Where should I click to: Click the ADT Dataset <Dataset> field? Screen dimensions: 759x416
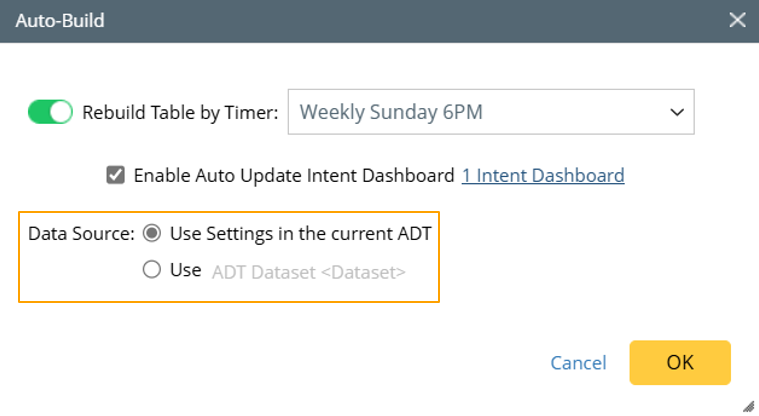309,270
